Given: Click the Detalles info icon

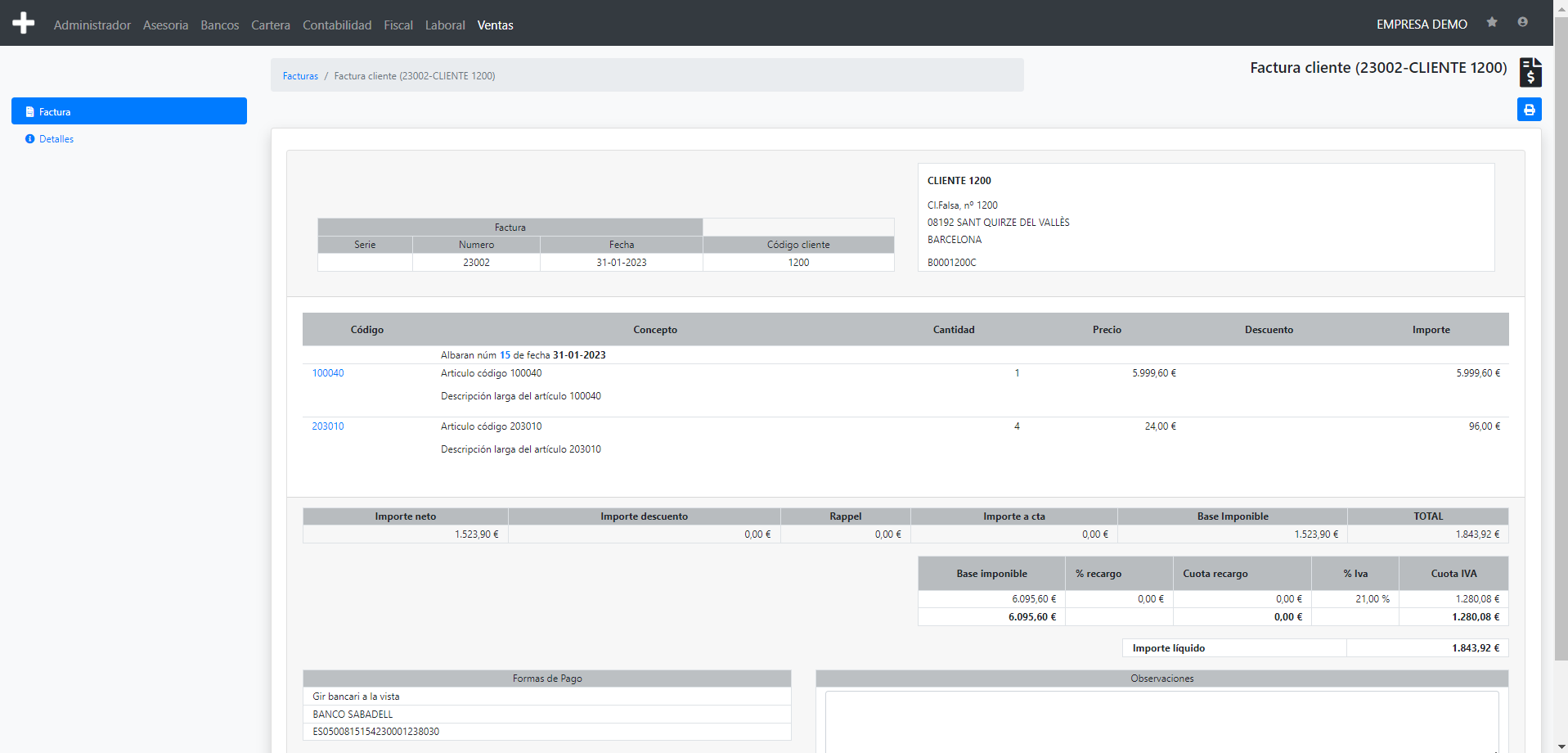Looking at the screenshot, I should coord(30,139).
